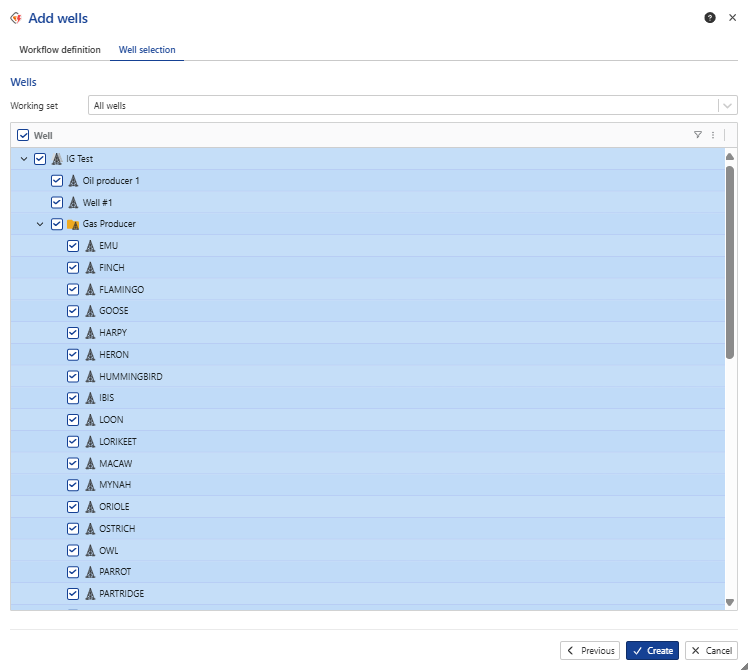Click the EMU well derrick icon
The width and height of the screenshot is (748, 670).
coord(90,246)
